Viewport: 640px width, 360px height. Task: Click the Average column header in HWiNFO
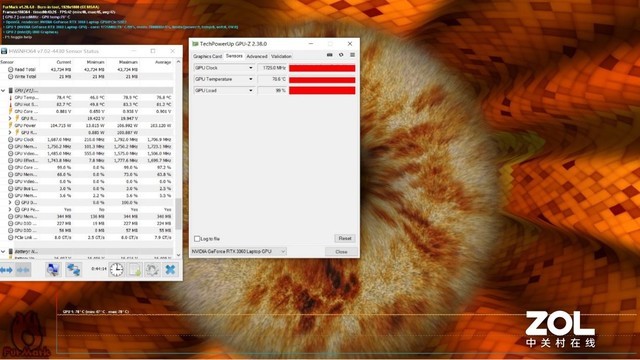[163, 62]
